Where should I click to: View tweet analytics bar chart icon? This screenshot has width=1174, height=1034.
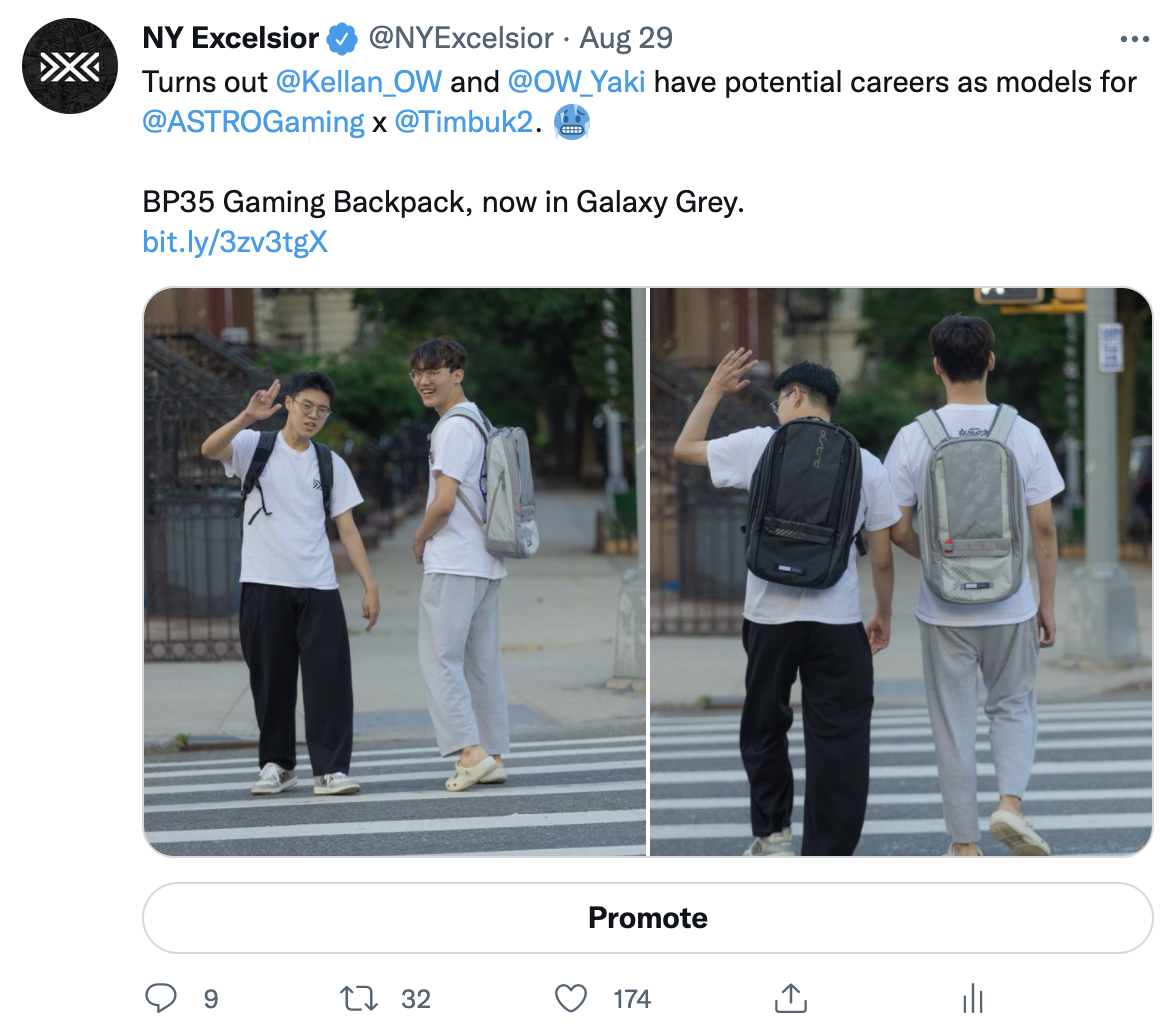tap(972, 998)
